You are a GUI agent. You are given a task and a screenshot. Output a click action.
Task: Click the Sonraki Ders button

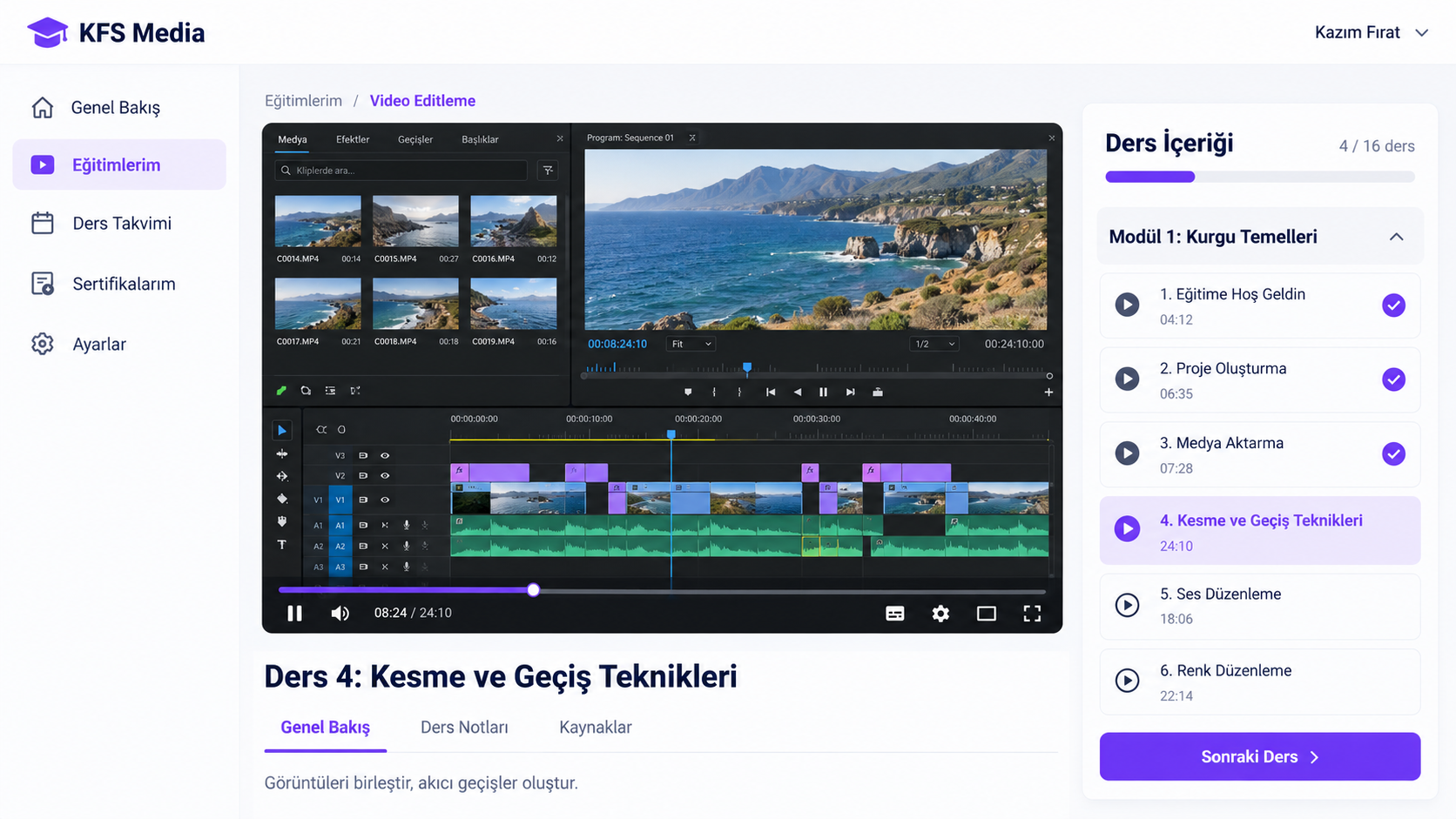pos(1260,756)
